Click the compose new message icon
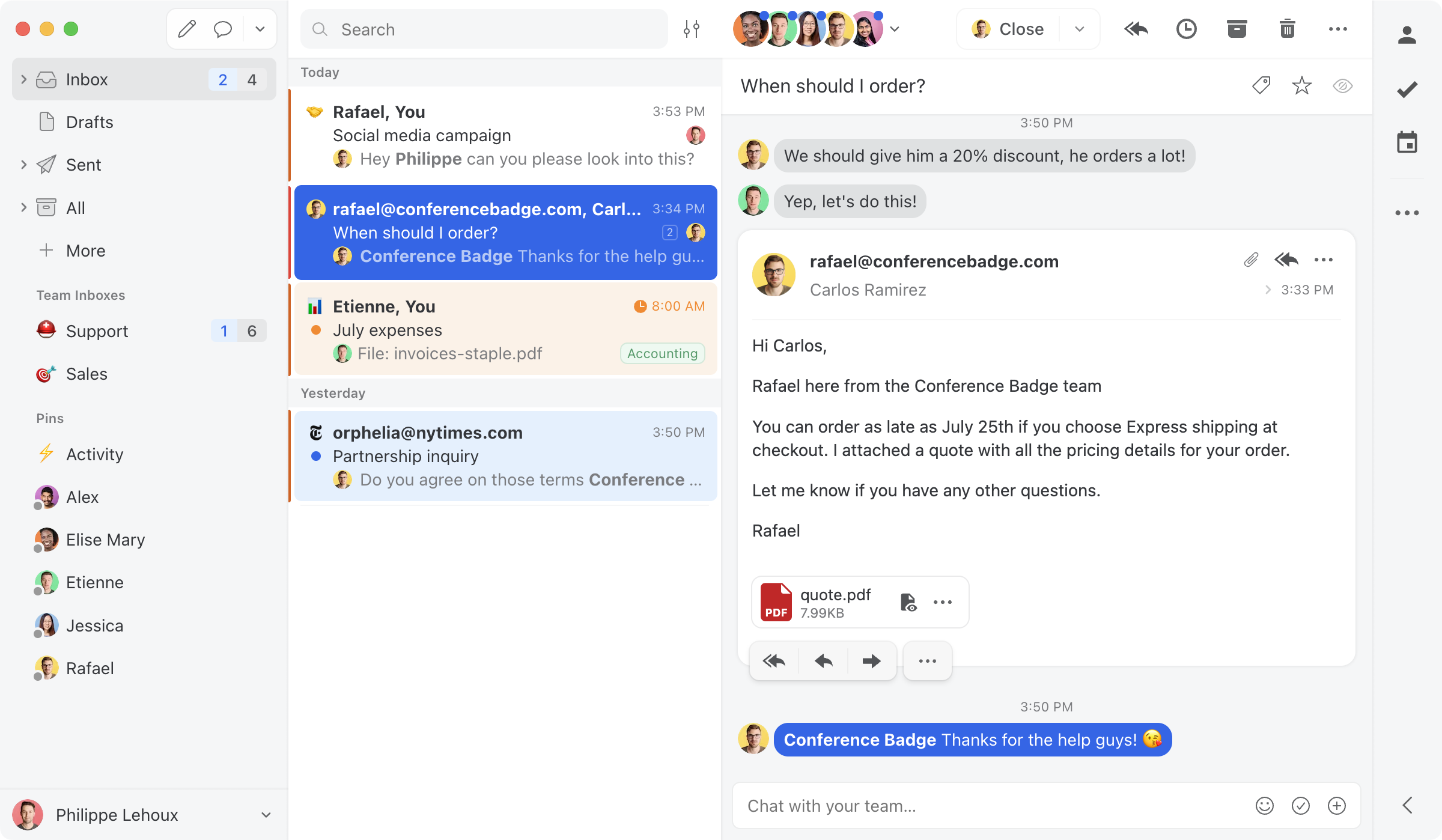Image resolution: width=1442 pixels, height=840 pixels. tap(187, 29)
